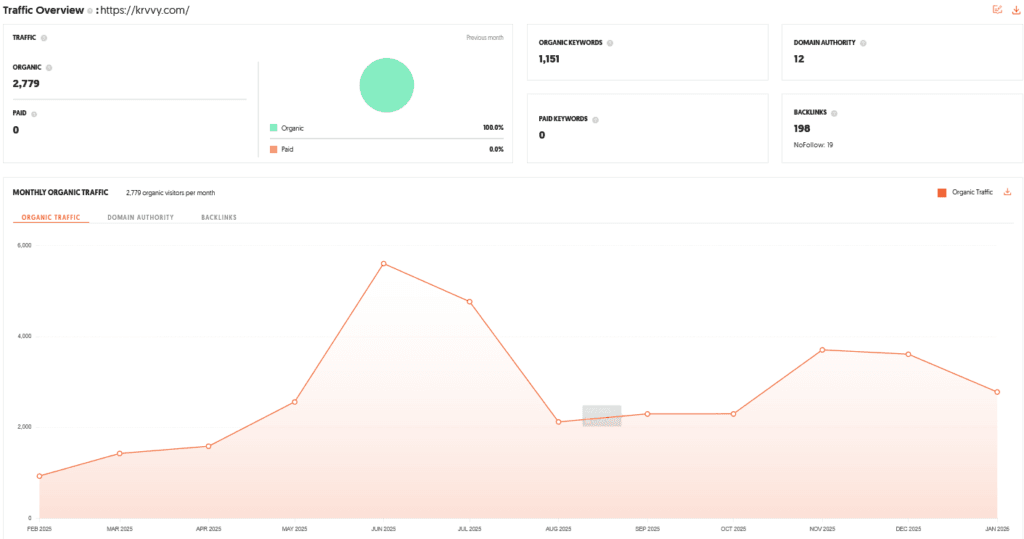The height and width of the screenshot is (539, 1024).
Task: Click the domain authority value 12
Action: coord(799,59)
